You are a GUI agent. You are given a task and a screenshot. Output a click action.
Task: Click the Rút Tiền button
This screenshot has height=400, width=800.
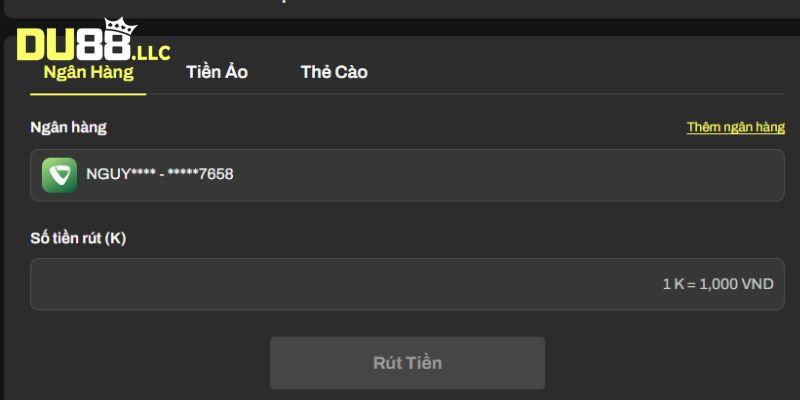pos(407,363)
